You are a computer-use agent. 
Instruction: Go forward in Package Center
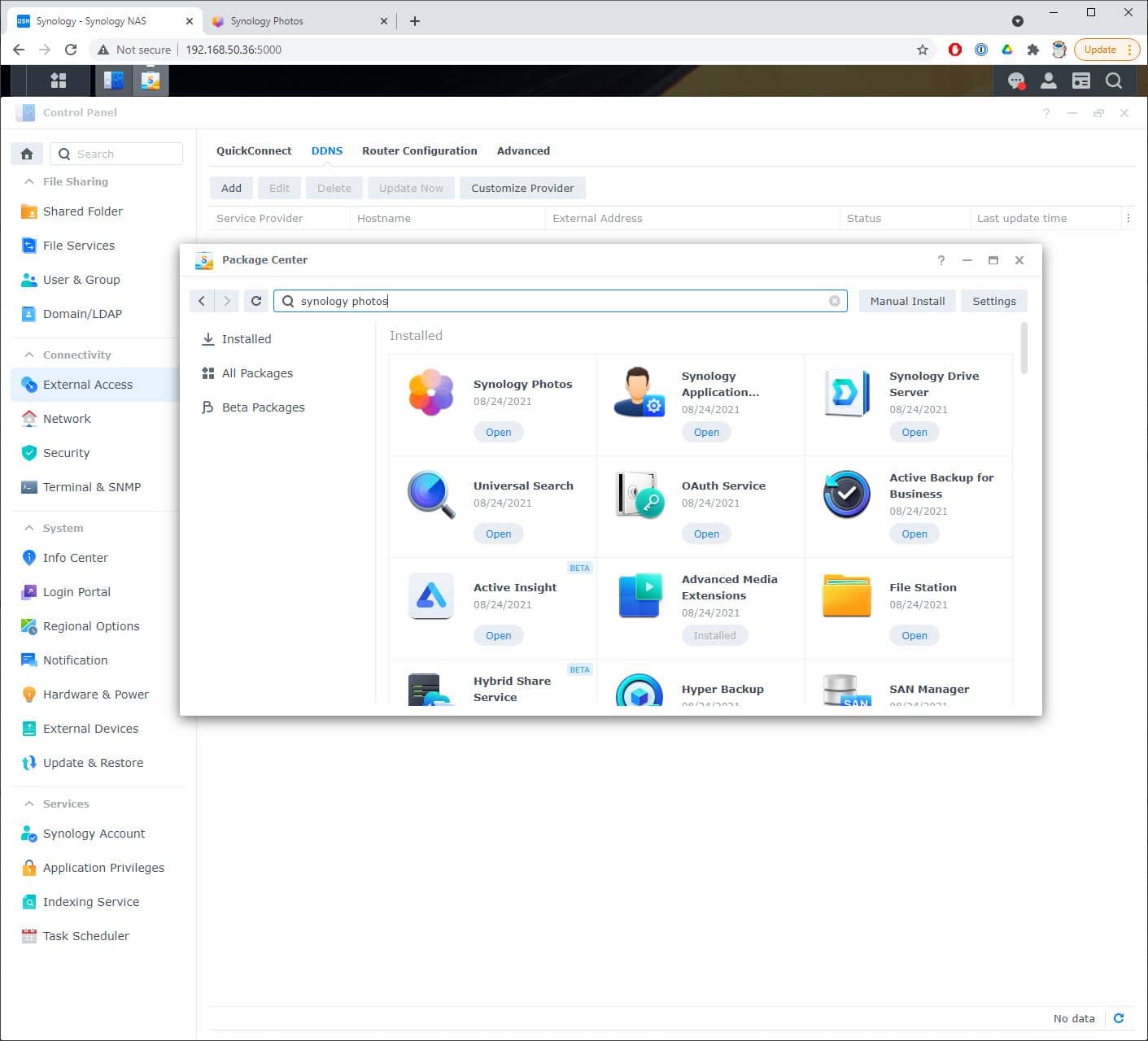point(227,301)
